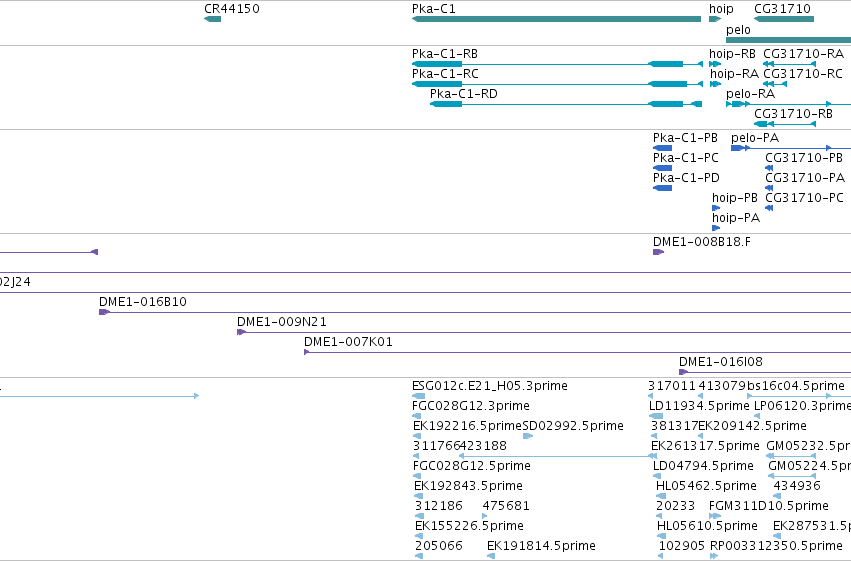Select transcript CG31710-RC
Image resolution: width=851 pixels, height=561 pixels.
pyautogui.click(x=775, y=84)
